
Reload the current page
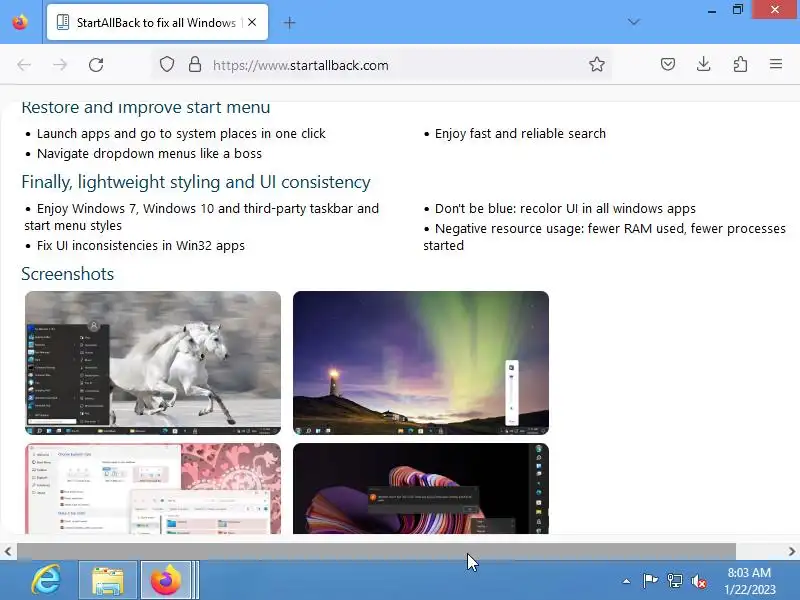[96, 65]
